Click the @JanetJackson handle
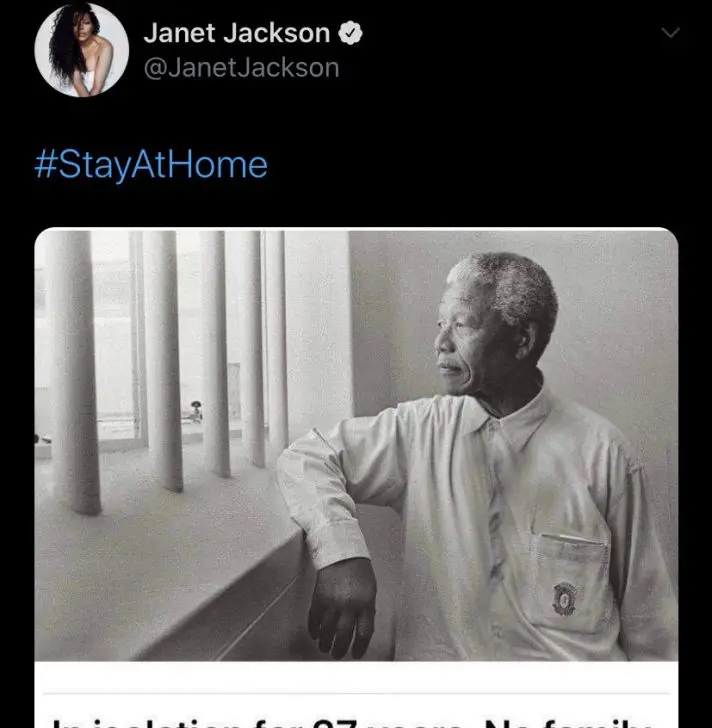 pyautogui.click(x=241, y=68)
